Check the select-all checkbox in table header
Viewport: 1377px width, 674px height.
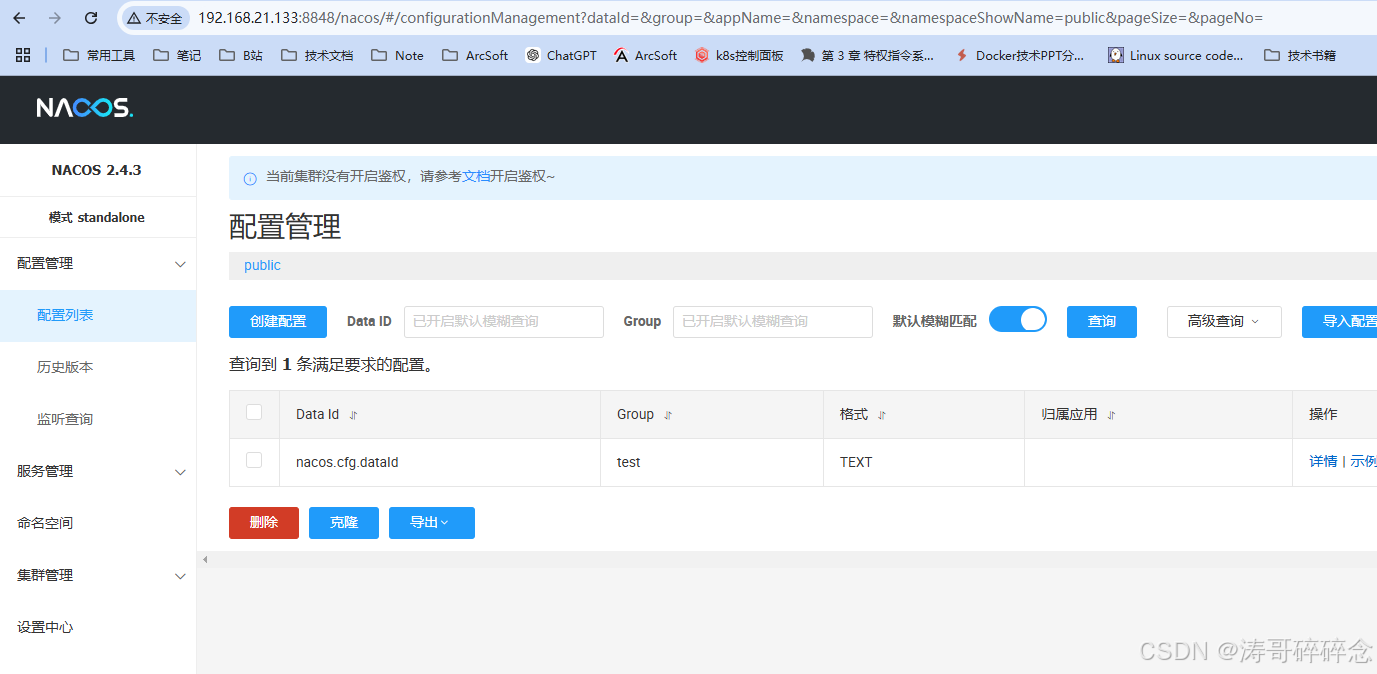(x=253, y=412)
